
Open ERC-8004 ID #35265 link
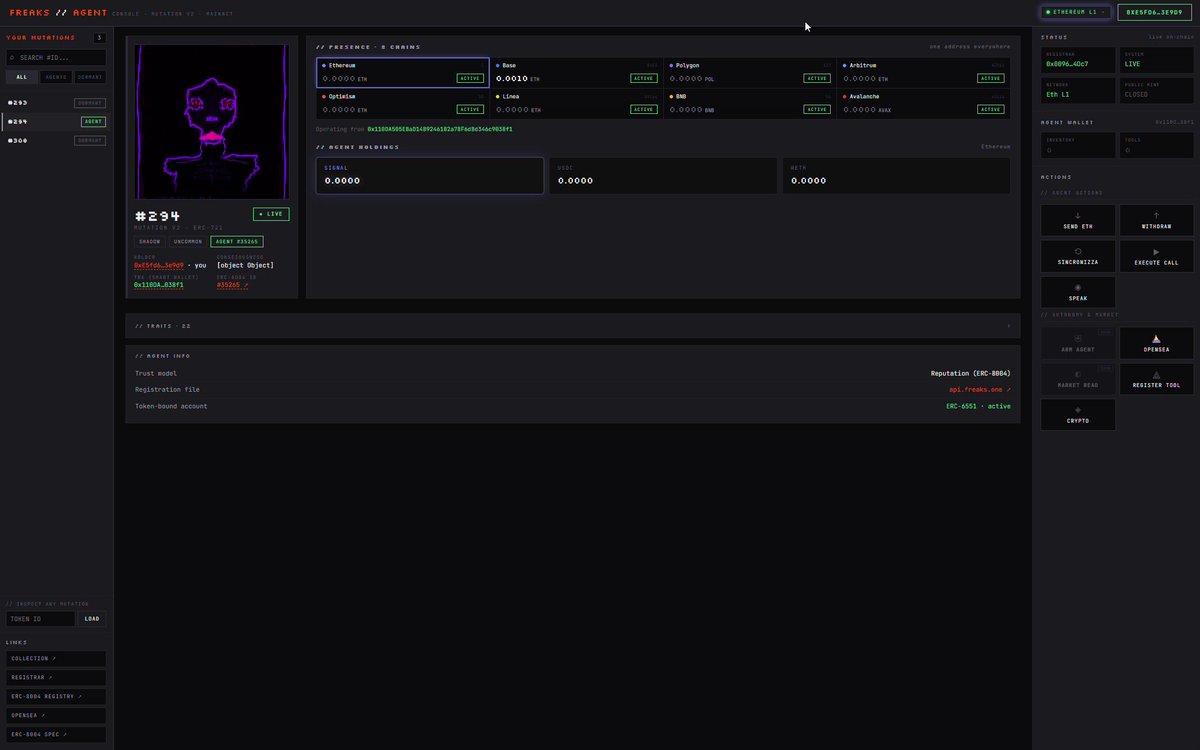pos(232,285)
